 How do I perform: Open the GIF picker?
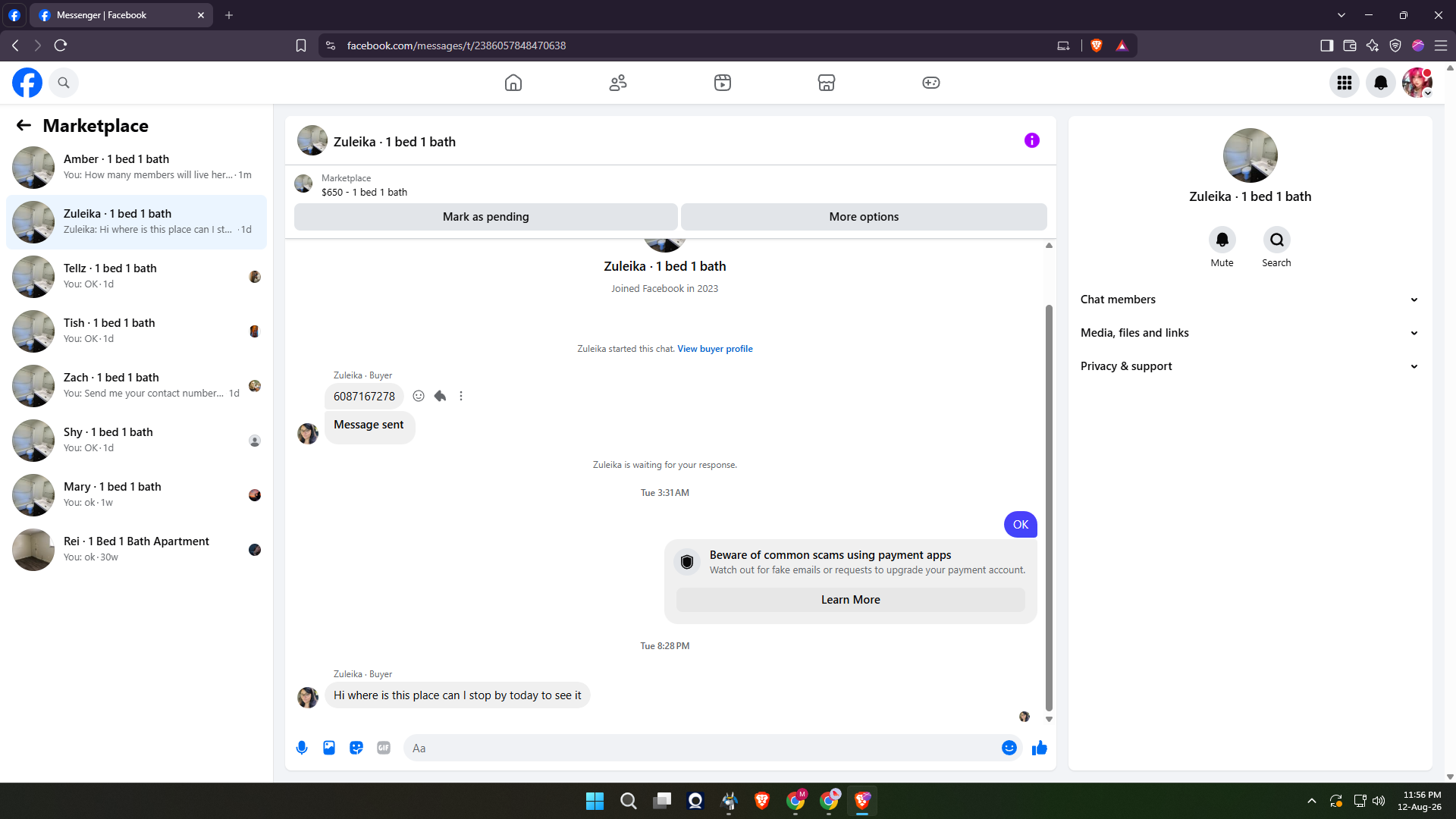coord(384,748)
